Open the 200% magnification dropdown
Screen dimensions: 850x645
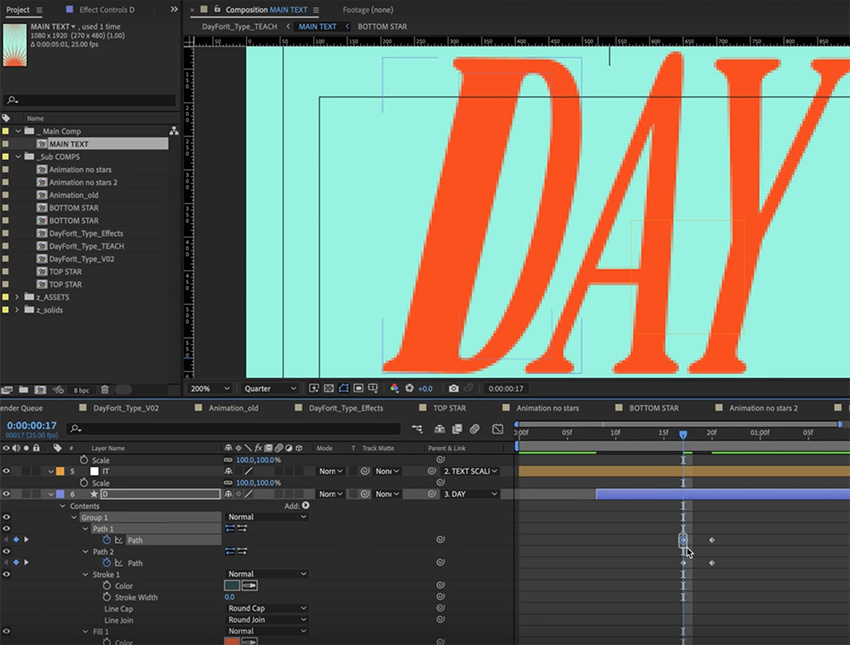(x=211, y=388)
